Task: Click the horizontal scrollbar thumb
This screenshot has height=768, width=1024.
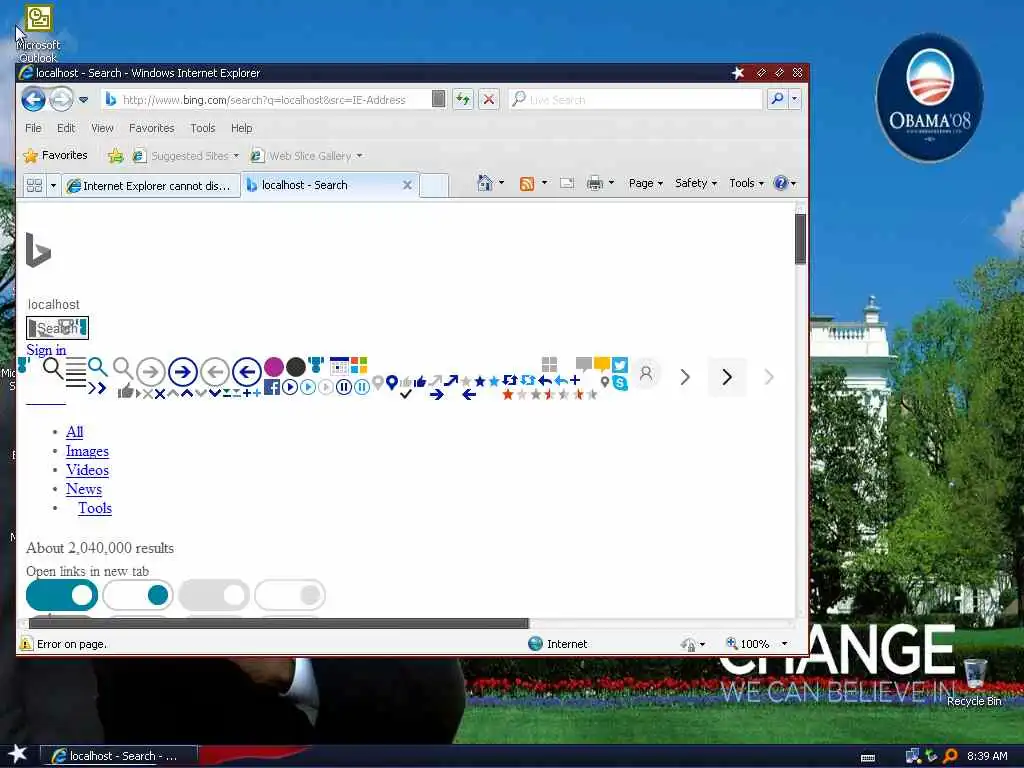Action: [278, 624]
